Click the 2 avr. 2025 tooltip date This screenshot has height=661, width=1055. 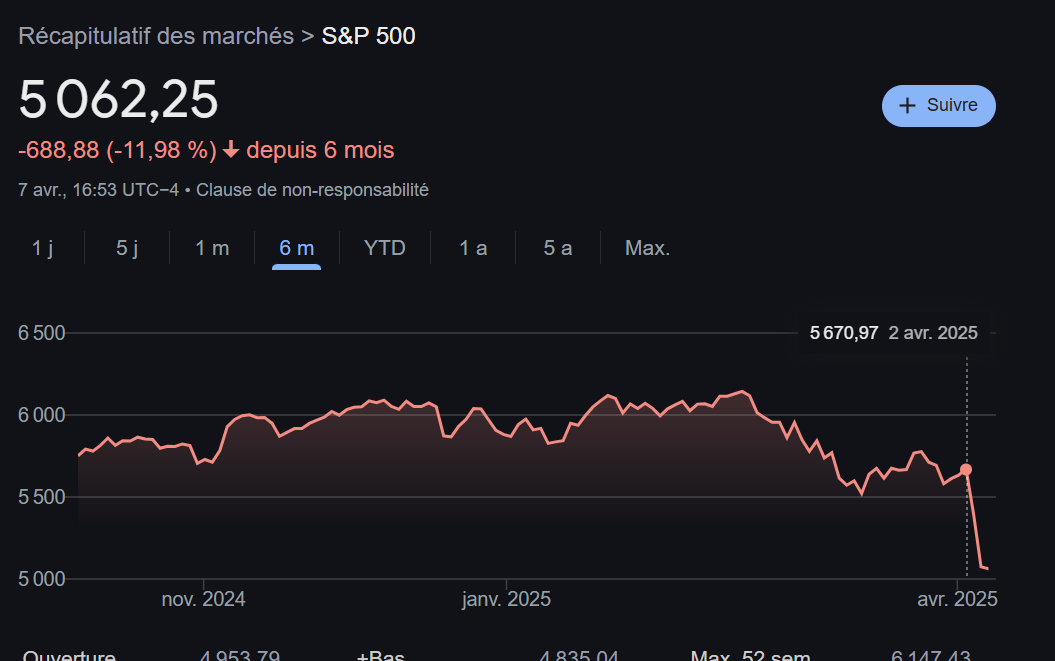coord(933,333)
